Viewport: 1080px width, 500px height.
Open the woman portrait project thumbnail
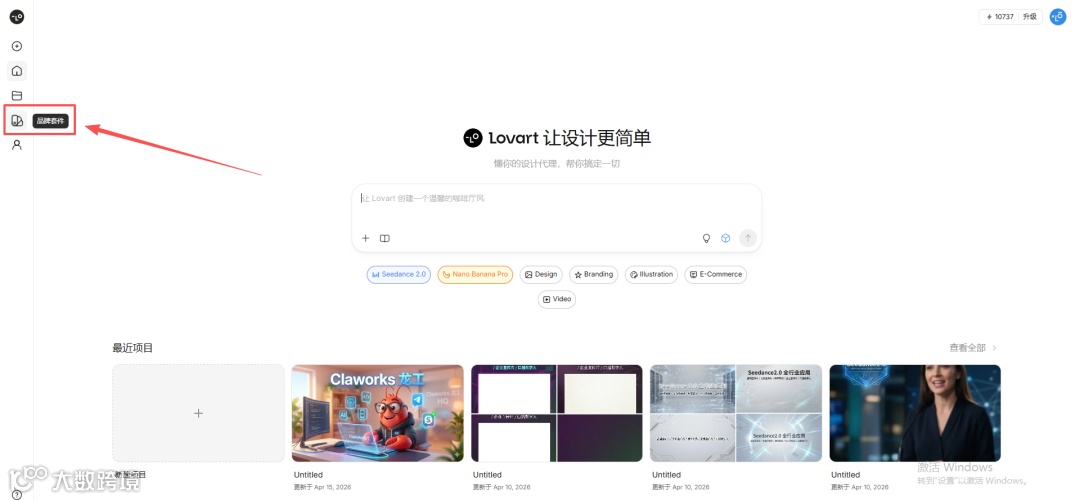point(915,413)
